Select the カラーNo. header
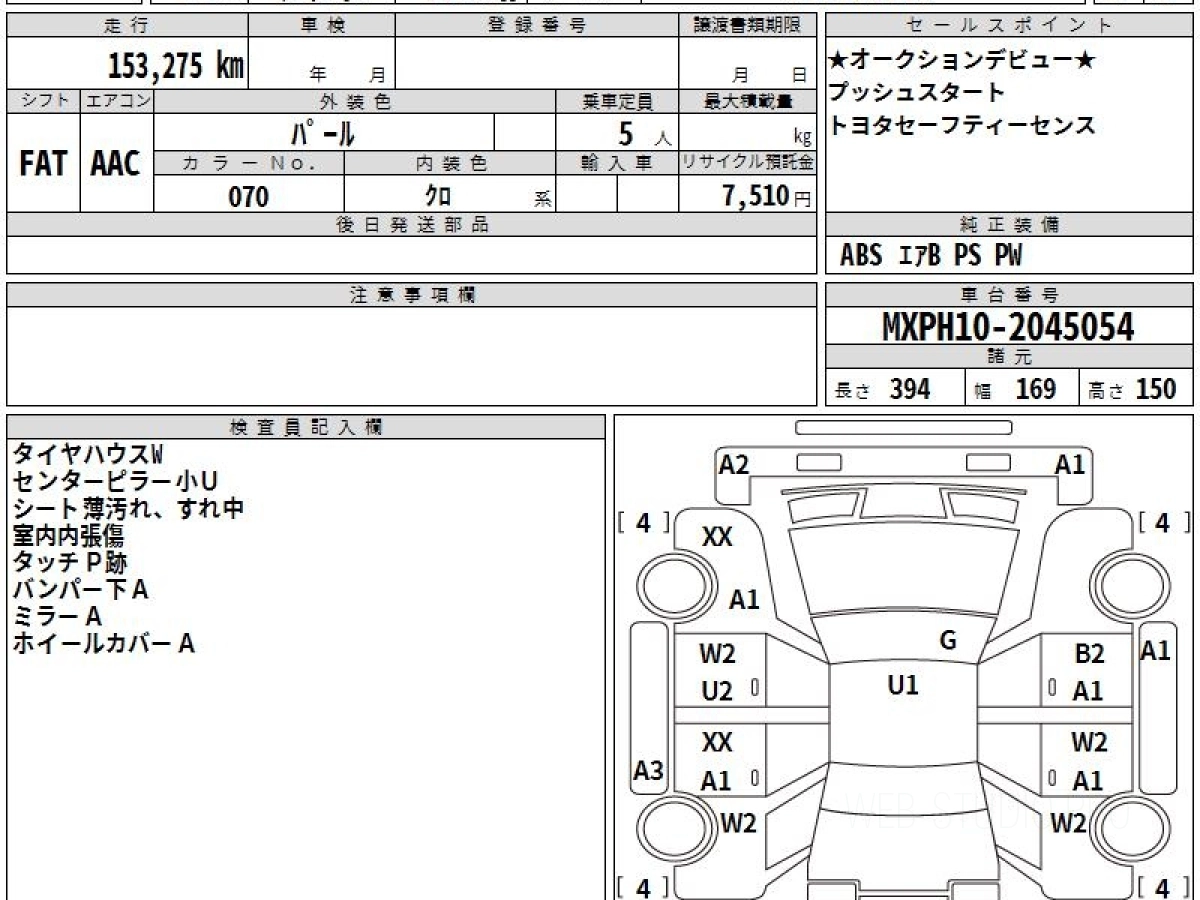This screenshot has height=900, width=1200. pos(249,163)
